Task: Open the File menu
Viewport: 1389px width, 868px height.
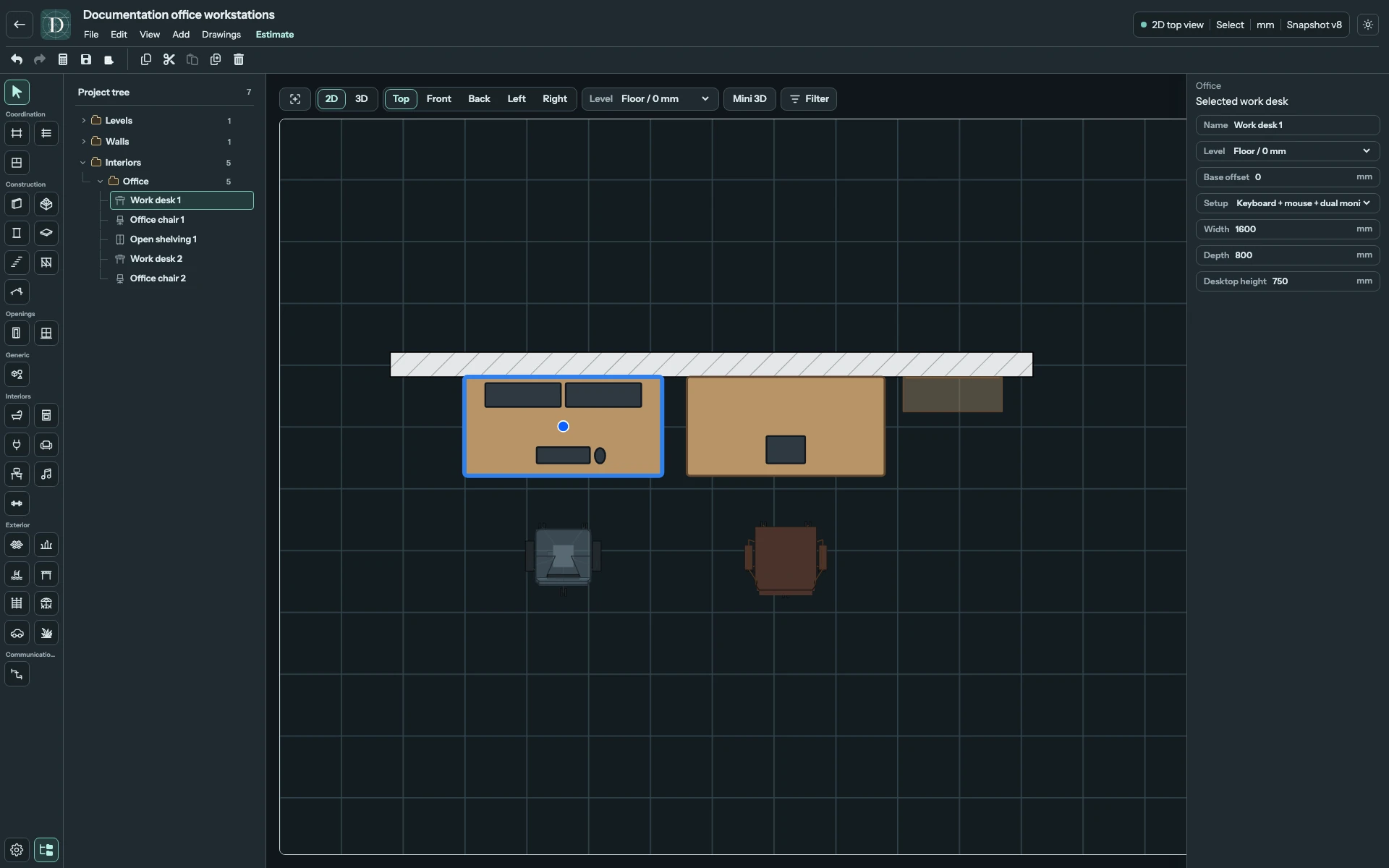Action: (x=91, y=35)
